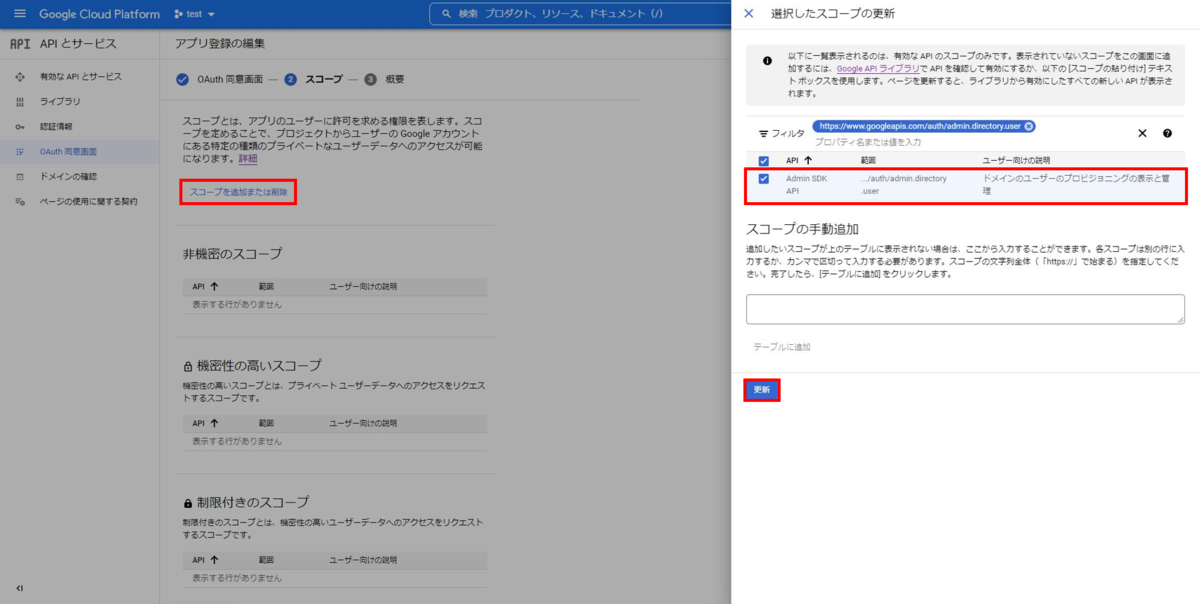Open the navigation hamburger menu
The height and width of the screenshot is (604, 1200).
tap(20, 14)
